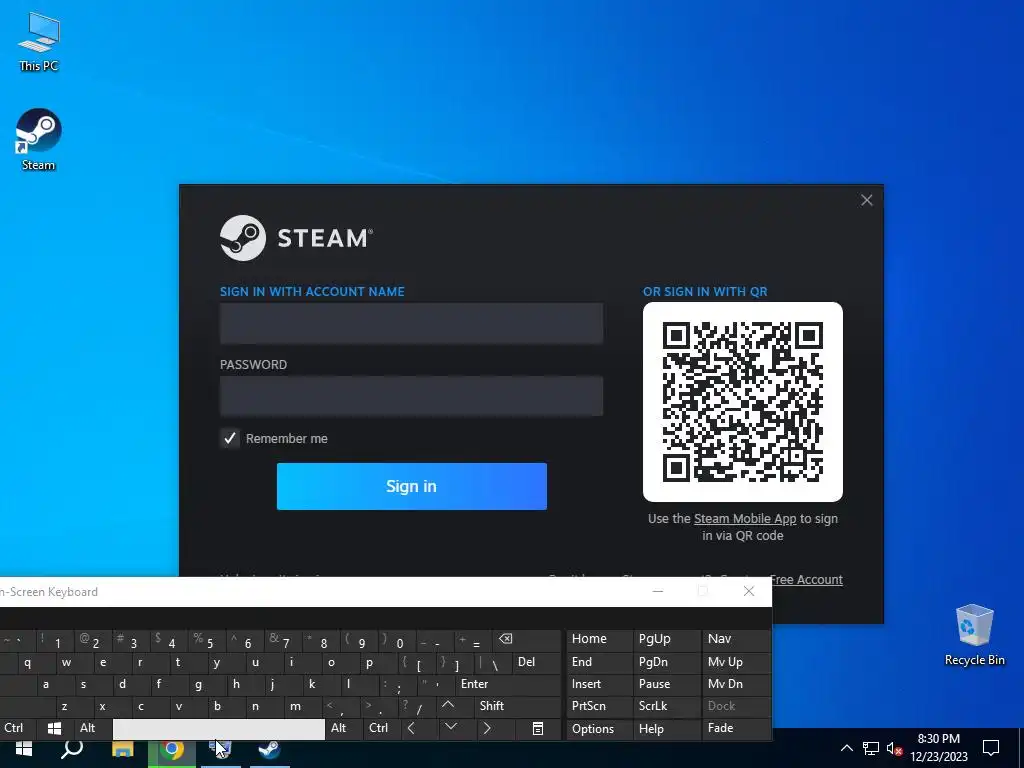Click the Steam QR code image
The height and width of the screenshot is (768, 1024).
743,402
